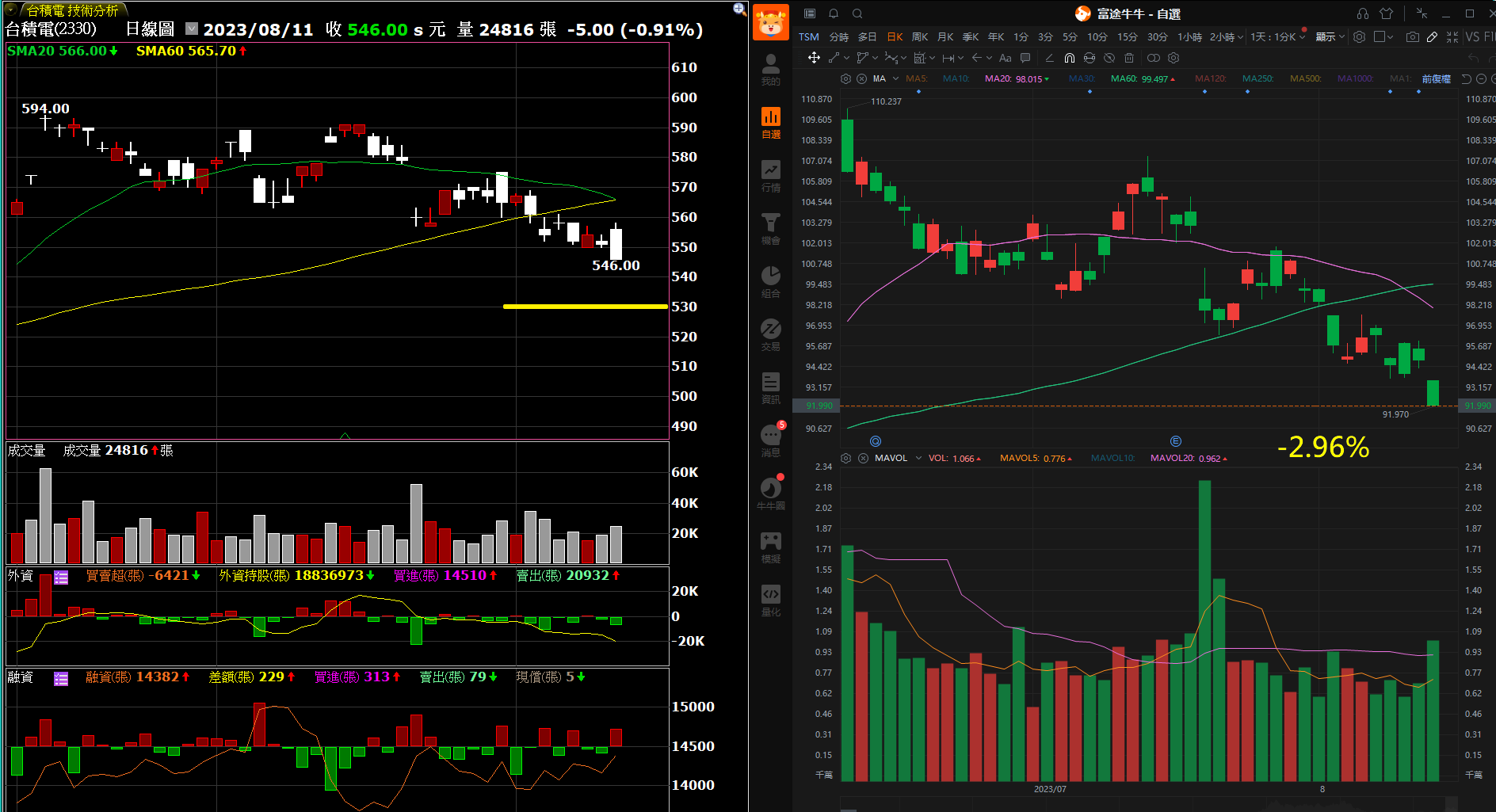Click the VS compare button
The height and width of the screenshot is (812, 1496).
pyautogui.click(x=1473, y=36)
